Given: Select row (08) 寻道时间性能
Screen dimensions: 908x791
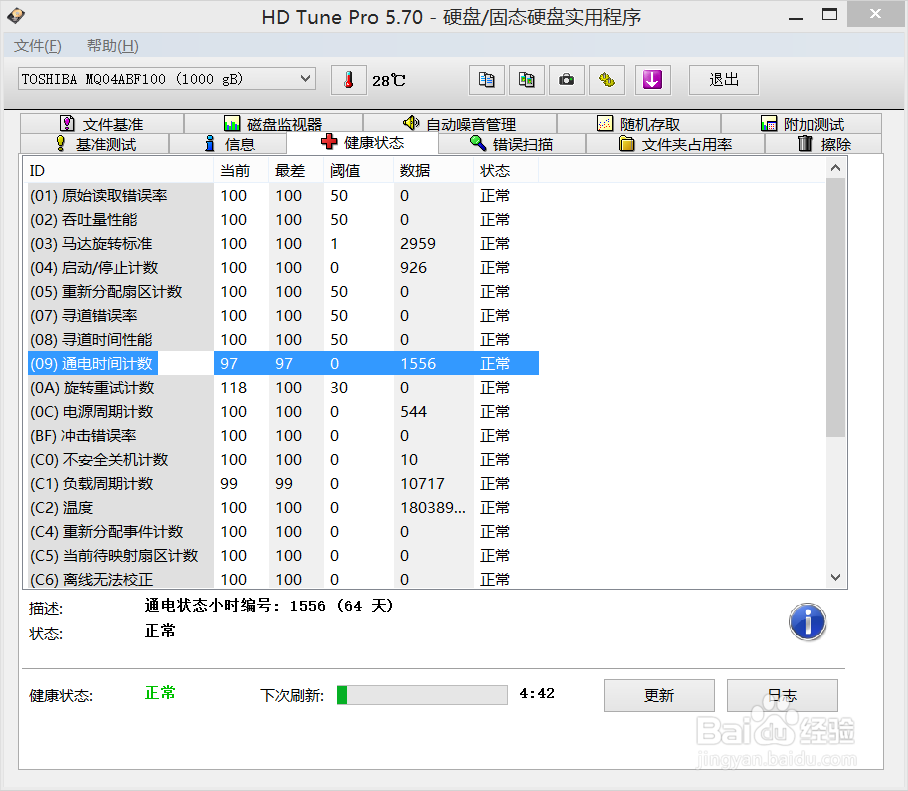Looking at the screenshot, I should point(283,339).
